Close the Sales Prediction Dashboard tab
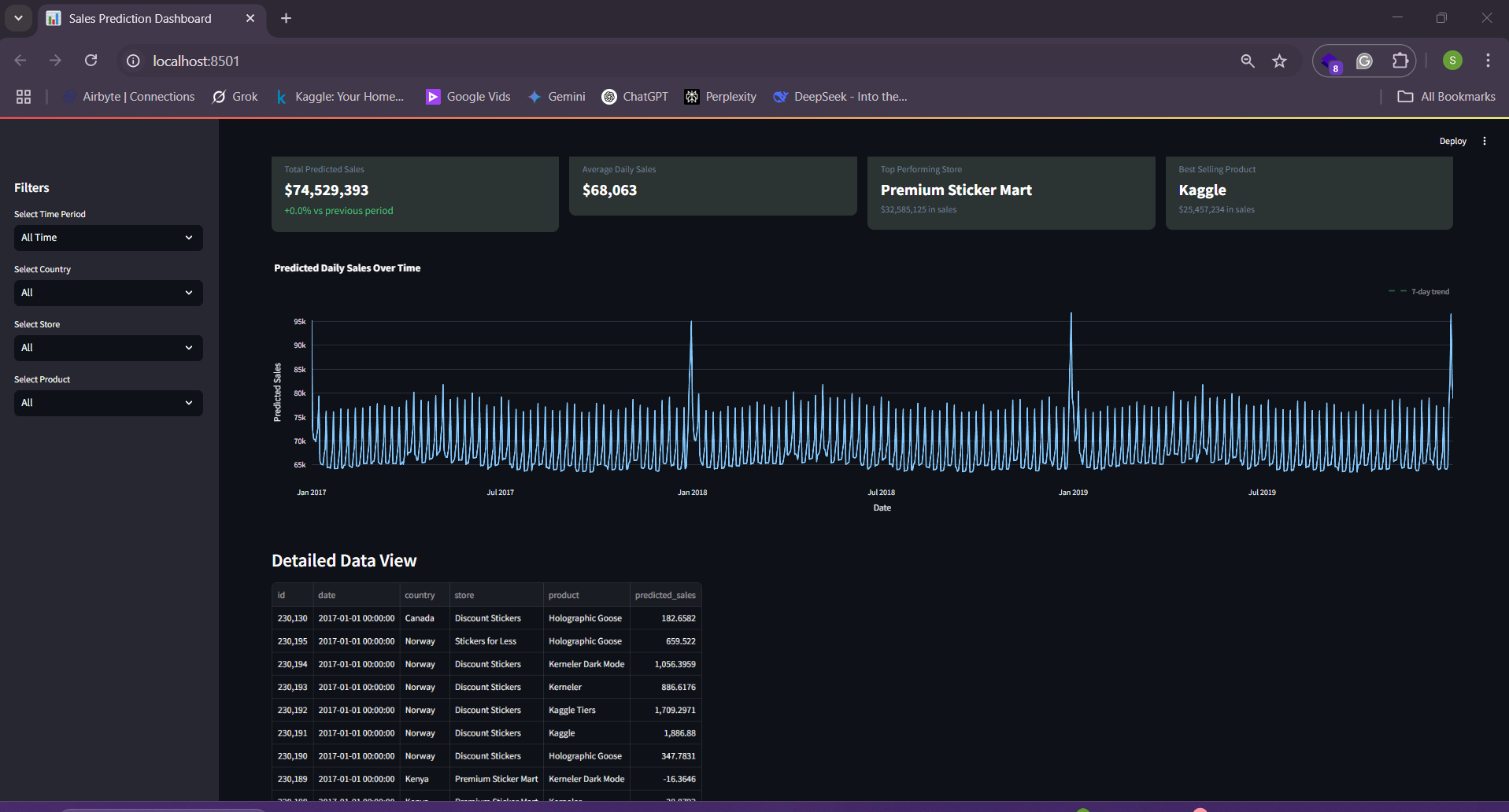1509x812 pixels. [250, 18]
